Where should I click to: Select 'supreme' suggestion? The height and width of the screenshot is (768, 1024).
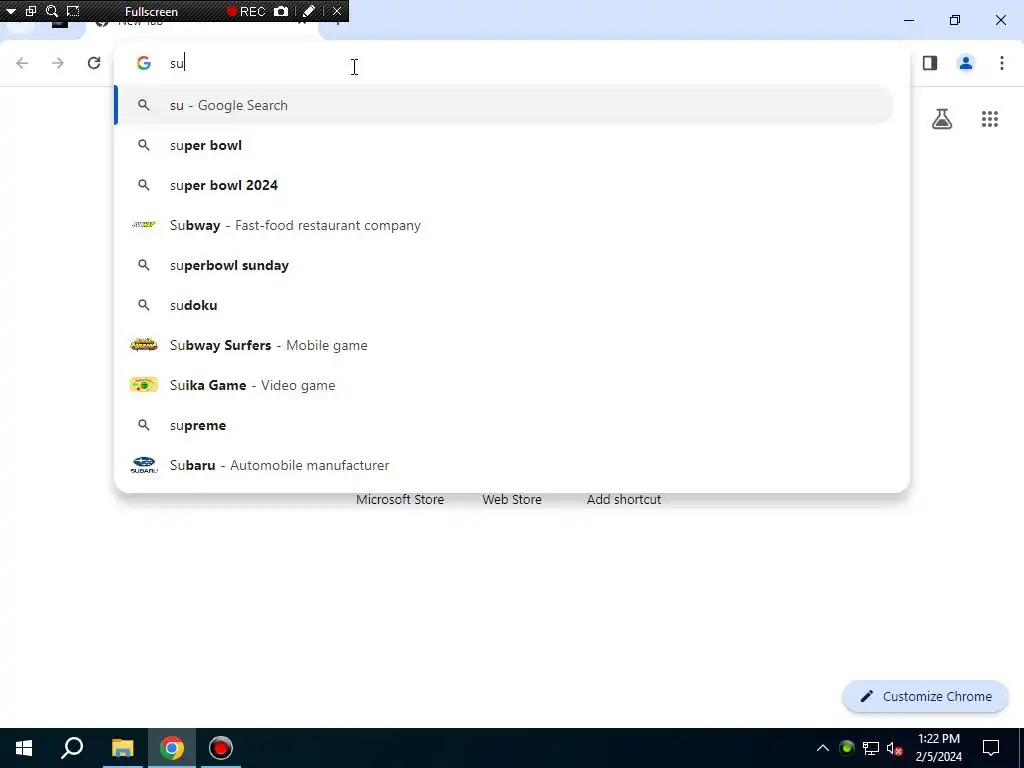504,425
